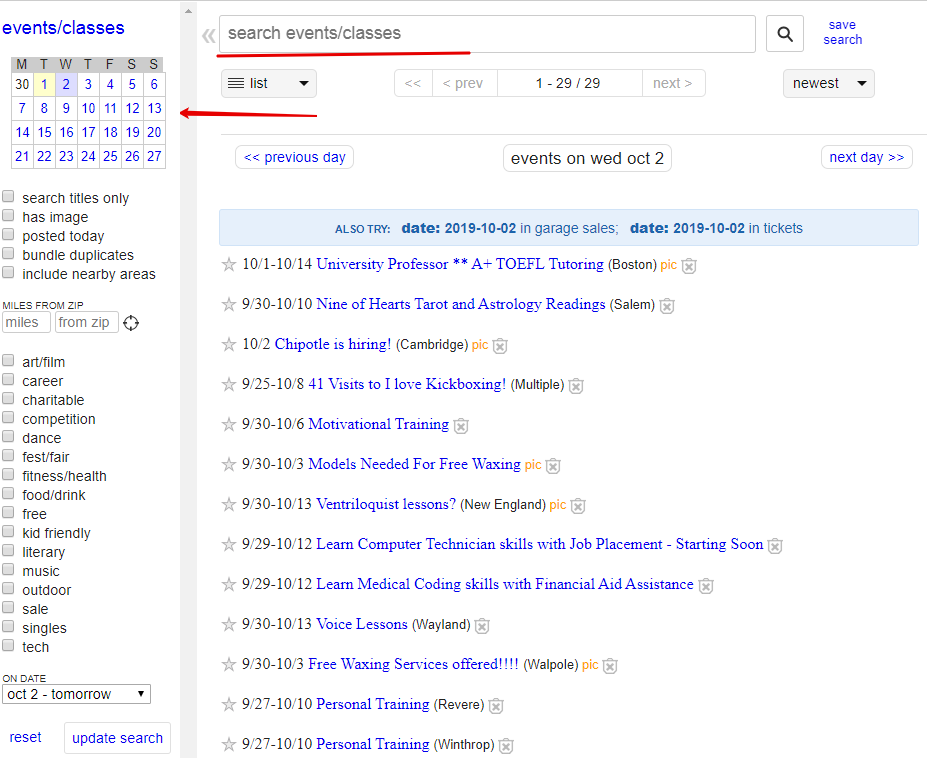Hide the Nine of Hearts Tarot listing
927x758 pixels.
click(667, 306)
